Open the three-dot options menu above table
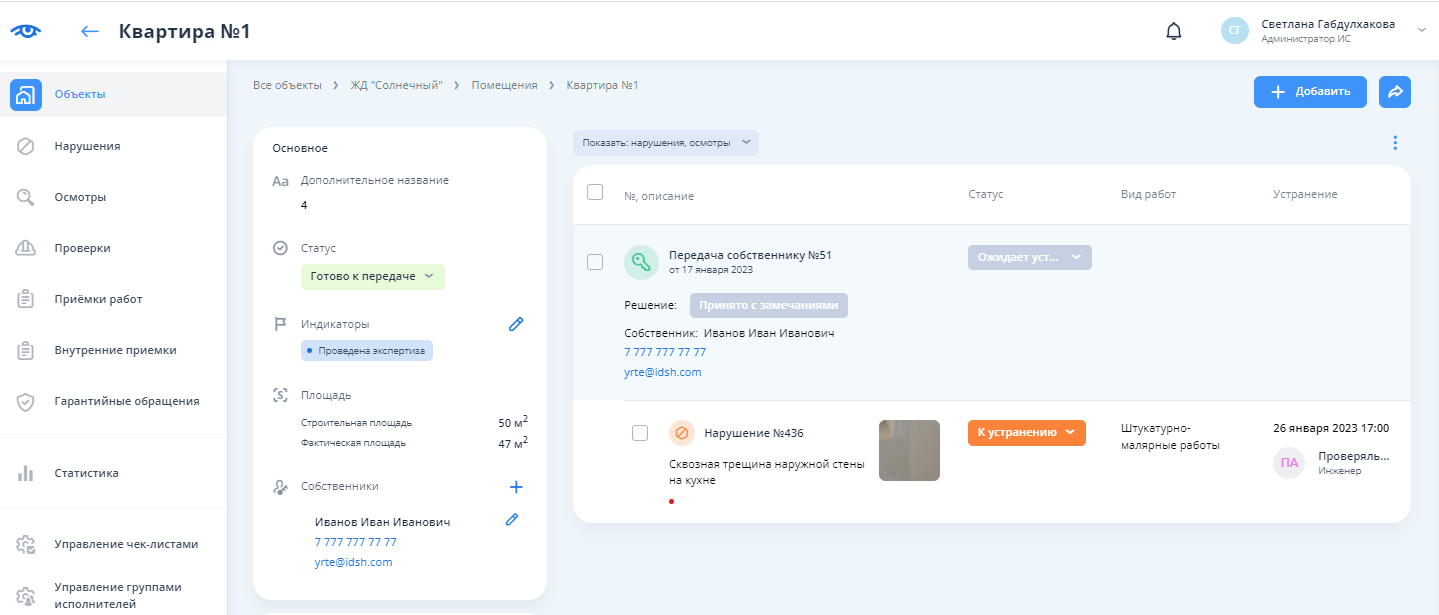 [x=1395, y=143]
